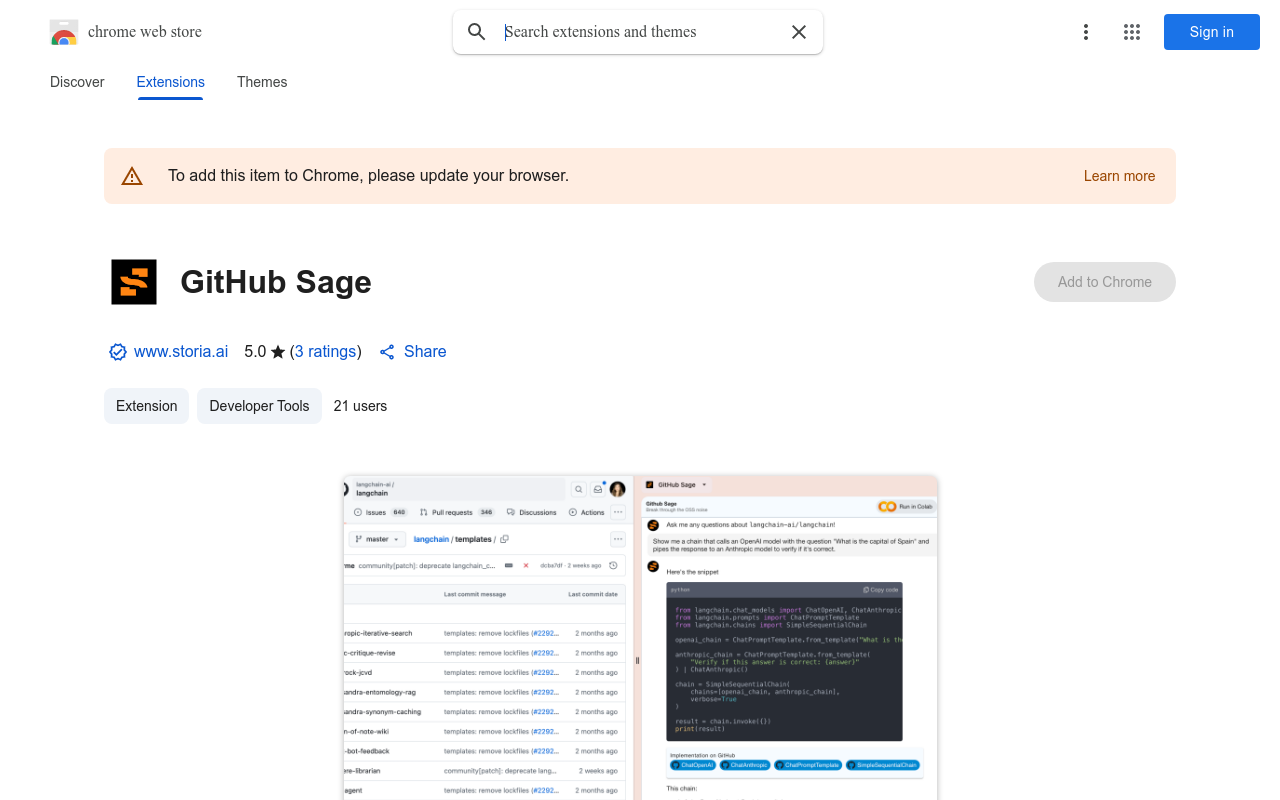Open the Learn more link
This screenshot has height=800, width=1280.
click(x=1119, y=176)
